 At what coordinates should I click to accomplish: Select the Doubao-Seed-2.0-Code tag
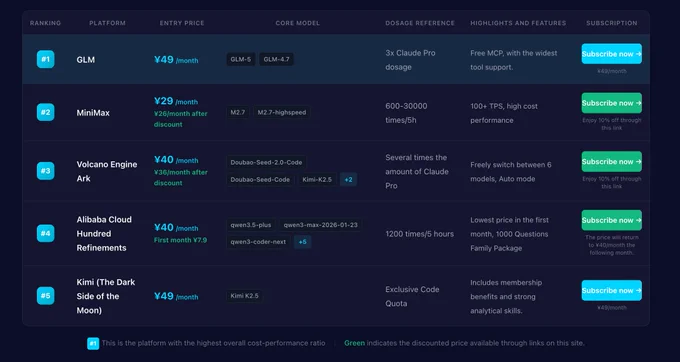[x=266, y=162]
